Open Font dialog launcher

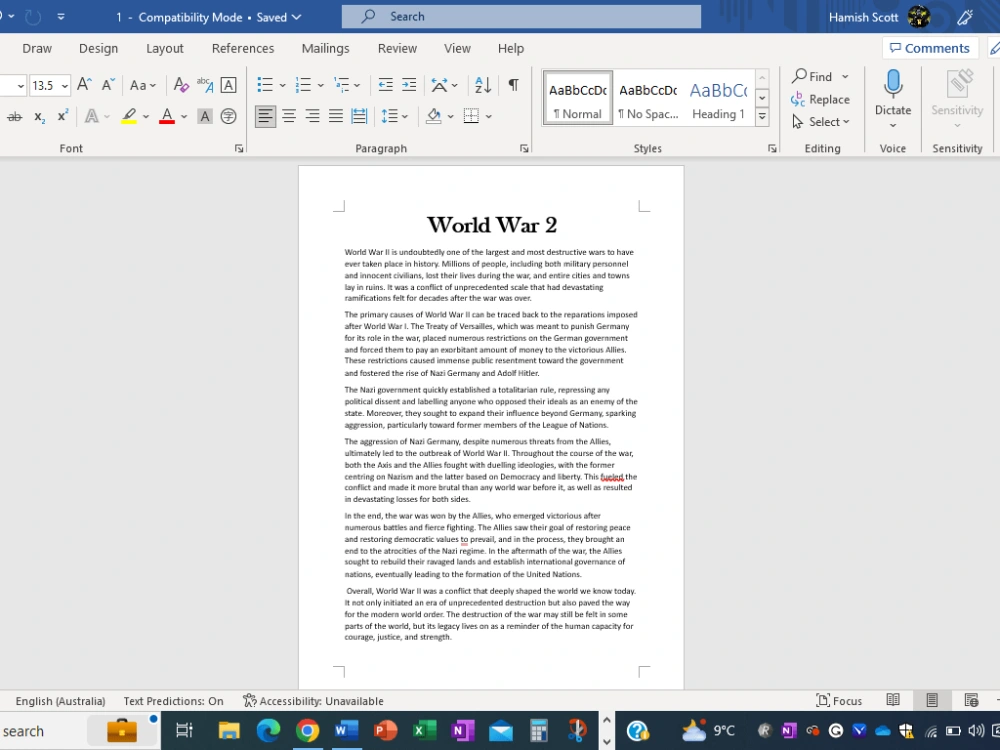coord(239,148)
